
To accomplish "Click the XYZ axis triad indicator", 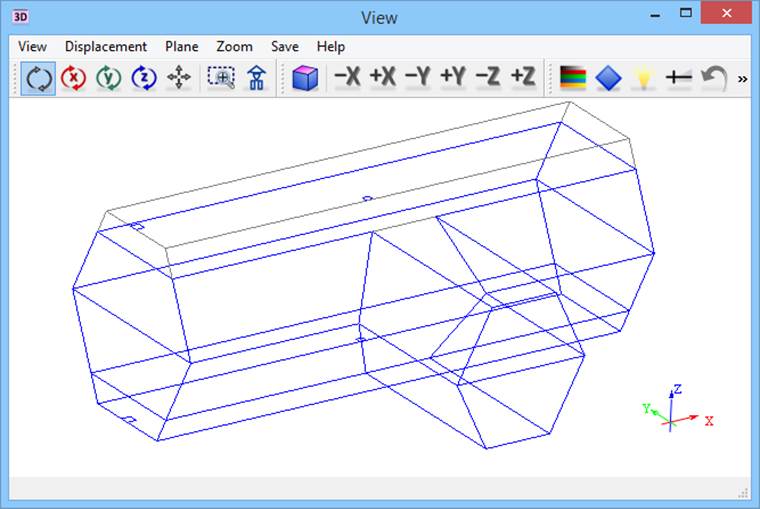I will 678,408.
